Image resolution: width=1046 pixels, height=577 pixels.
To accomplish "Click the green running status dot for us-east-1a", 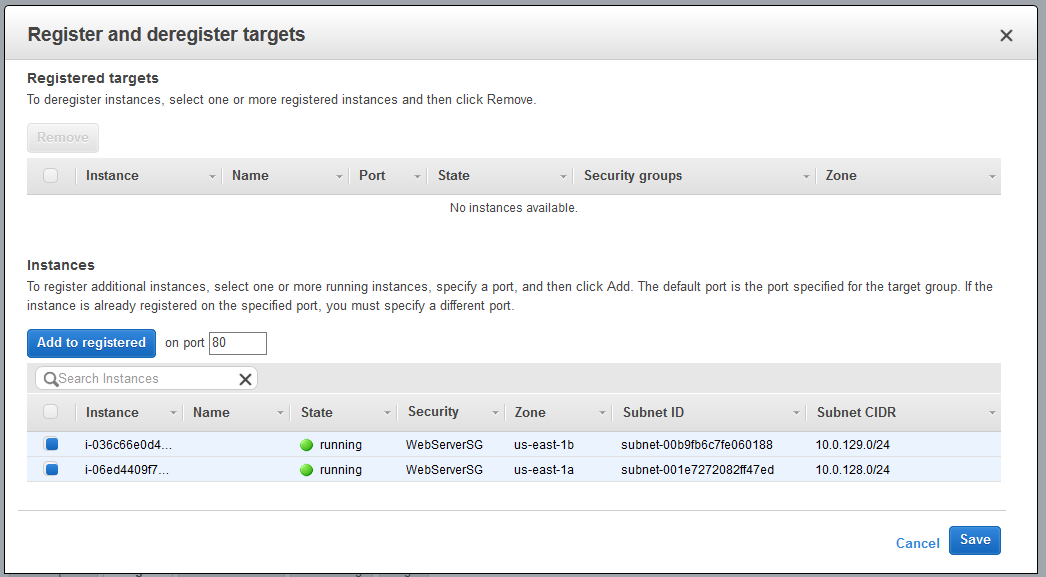I will point(306,470).
